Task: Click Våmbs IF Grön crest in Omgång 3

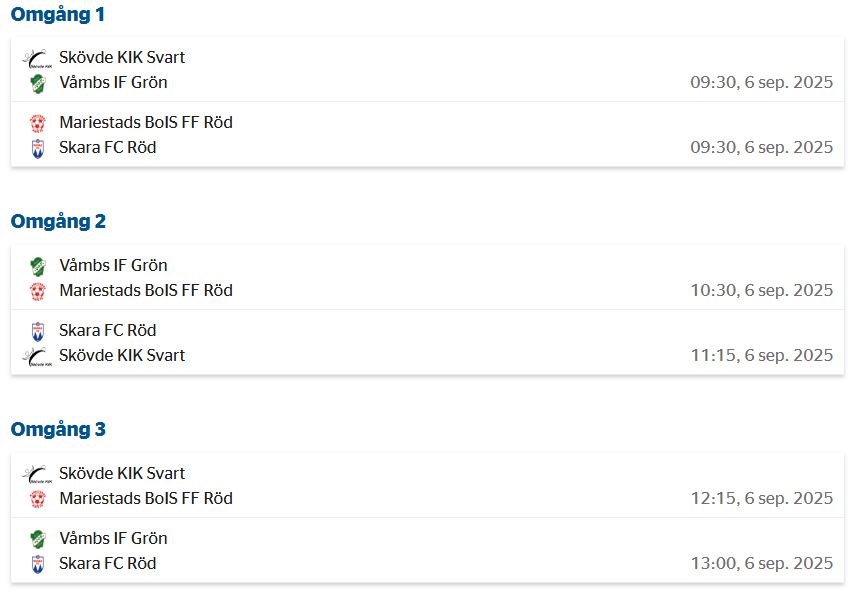Action: (37, 539)
